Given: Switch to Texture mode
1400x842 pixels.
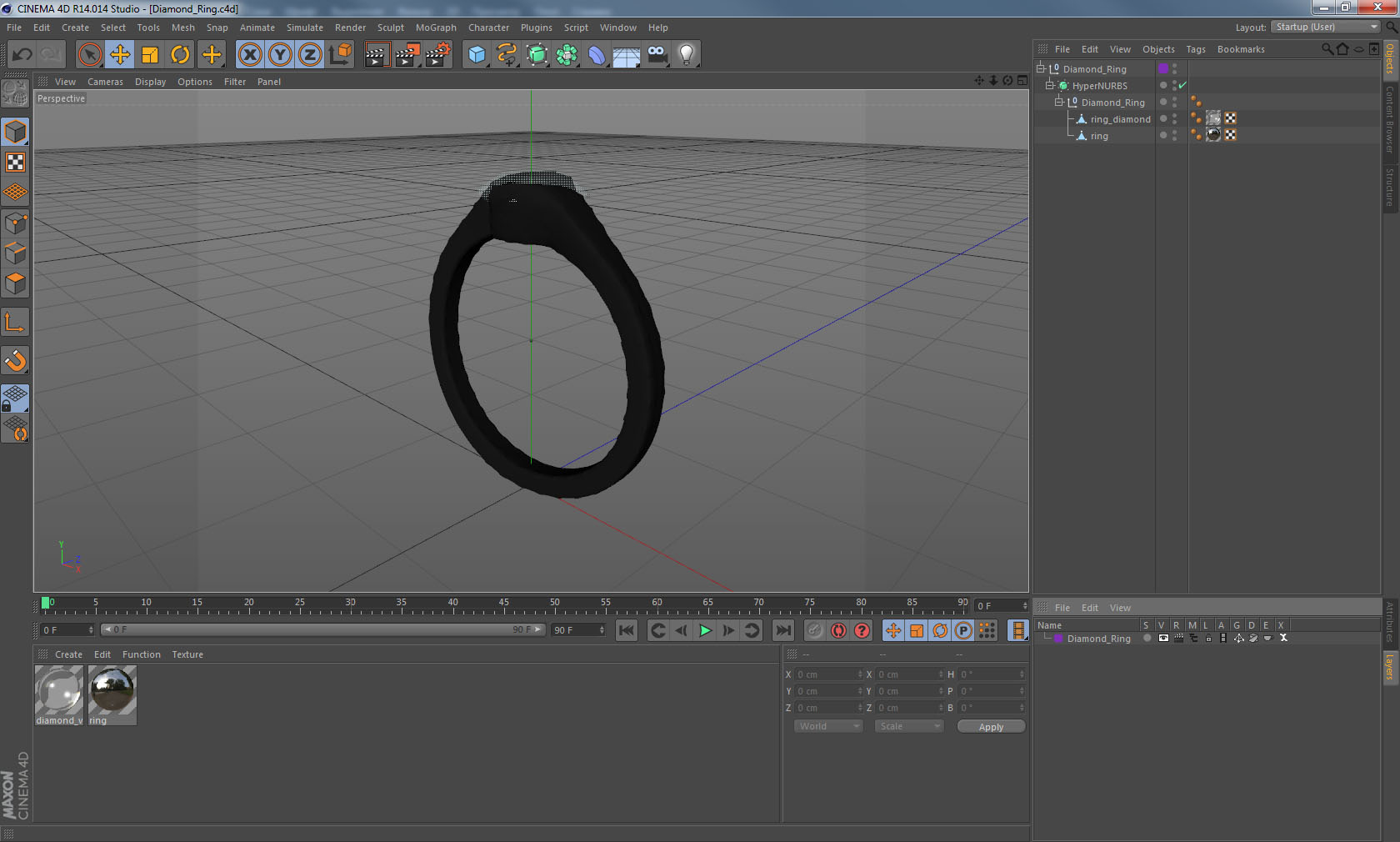Looking at the screenshot, I should pyautogui.click(x=15, y=163).
